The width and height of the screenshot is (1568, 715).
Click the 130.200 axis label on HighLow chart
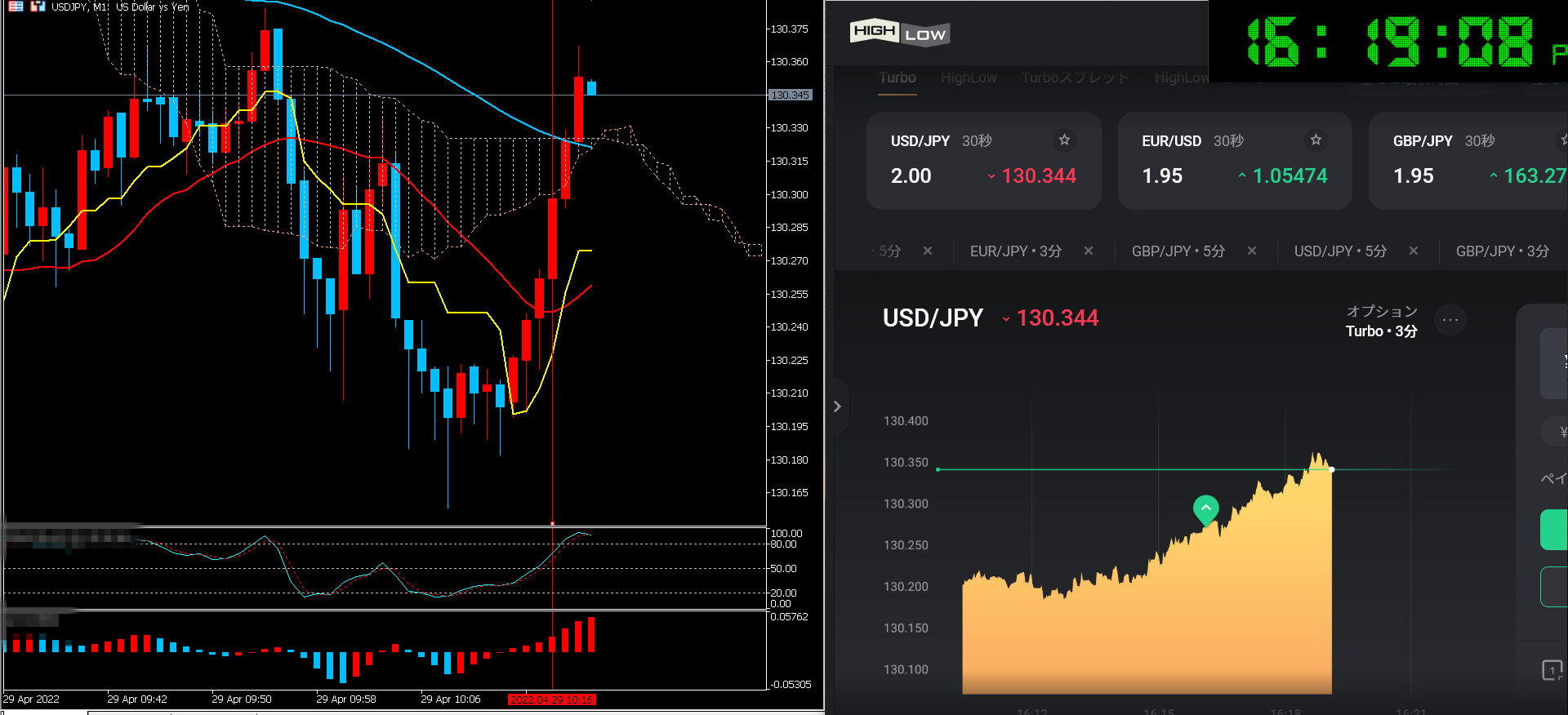[906, 587]
